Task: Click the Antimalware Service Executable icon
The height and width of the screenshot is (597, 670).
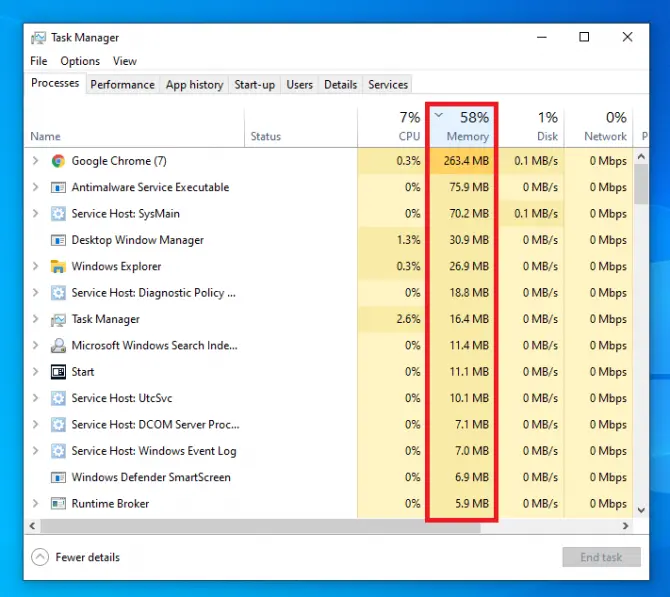Action: (58, 188)
